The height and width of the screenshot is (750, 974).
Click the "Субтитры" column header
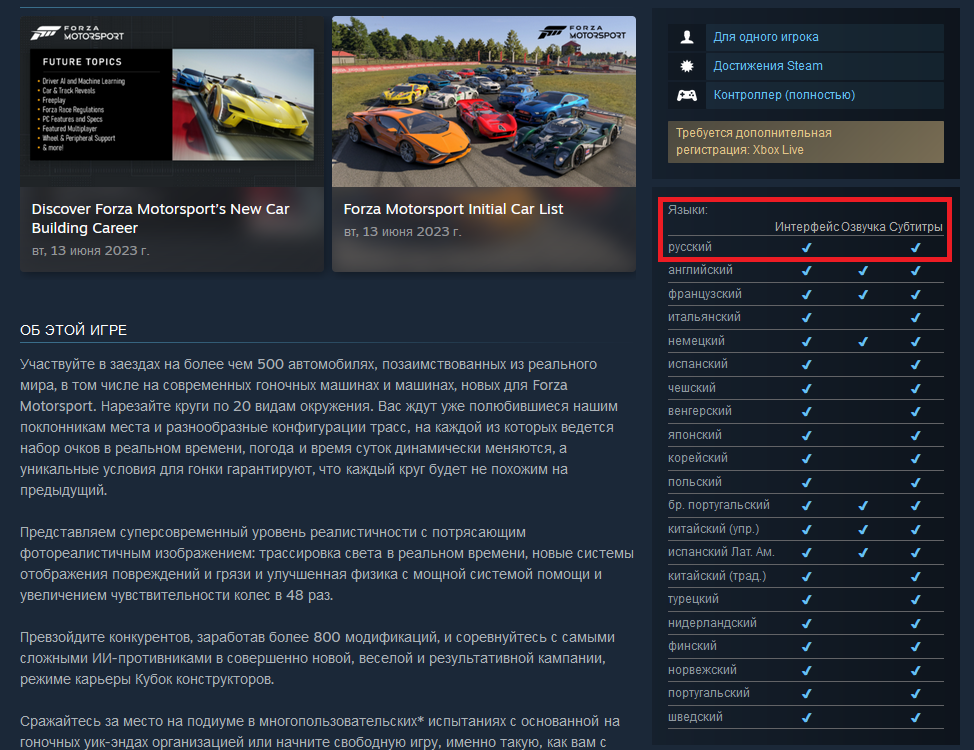(x=916, y=227)
